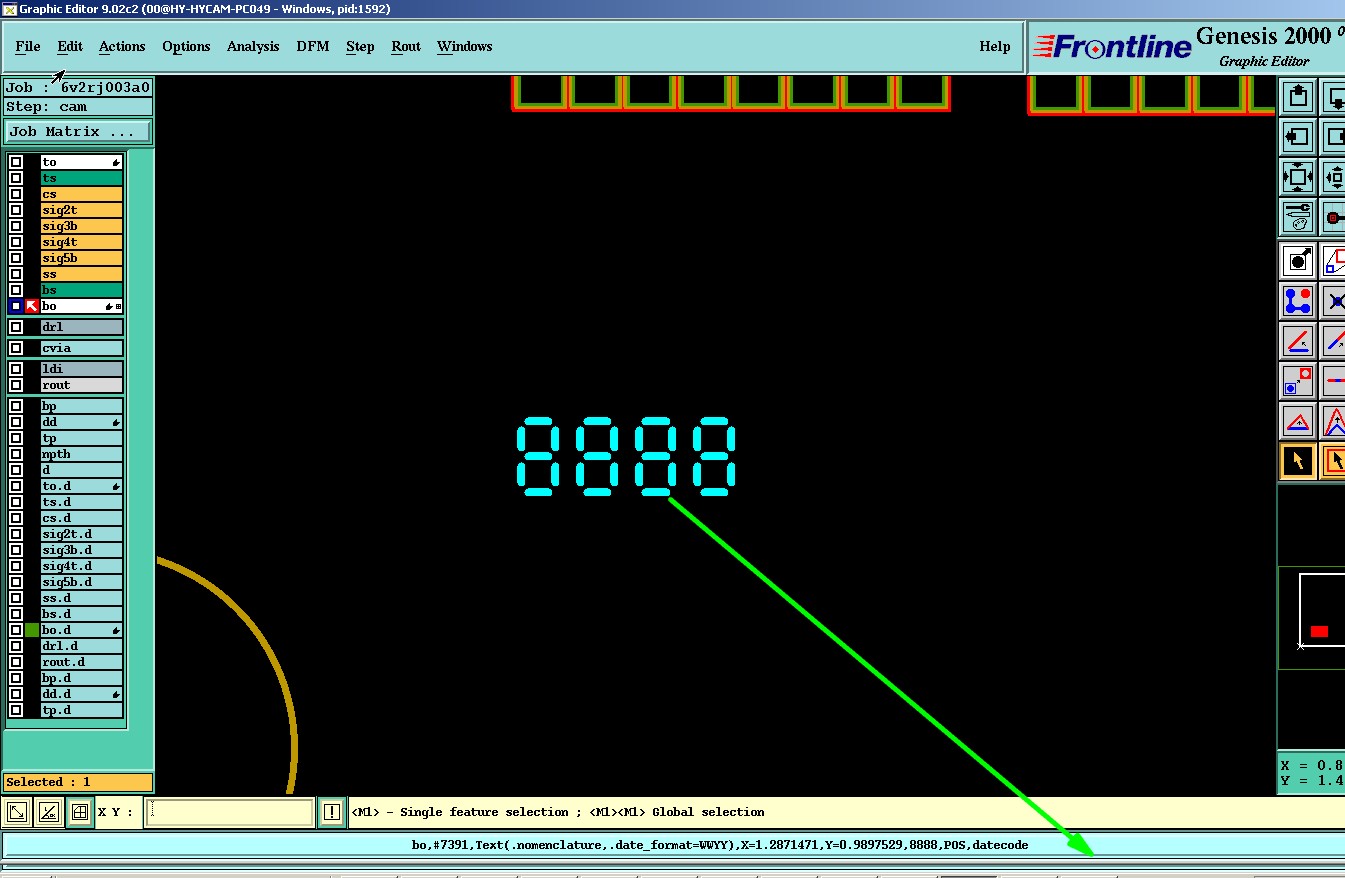Click the 'Selected : 1' status label
This screenshot has width=1345, height=878.
click(x=78, y=782)
